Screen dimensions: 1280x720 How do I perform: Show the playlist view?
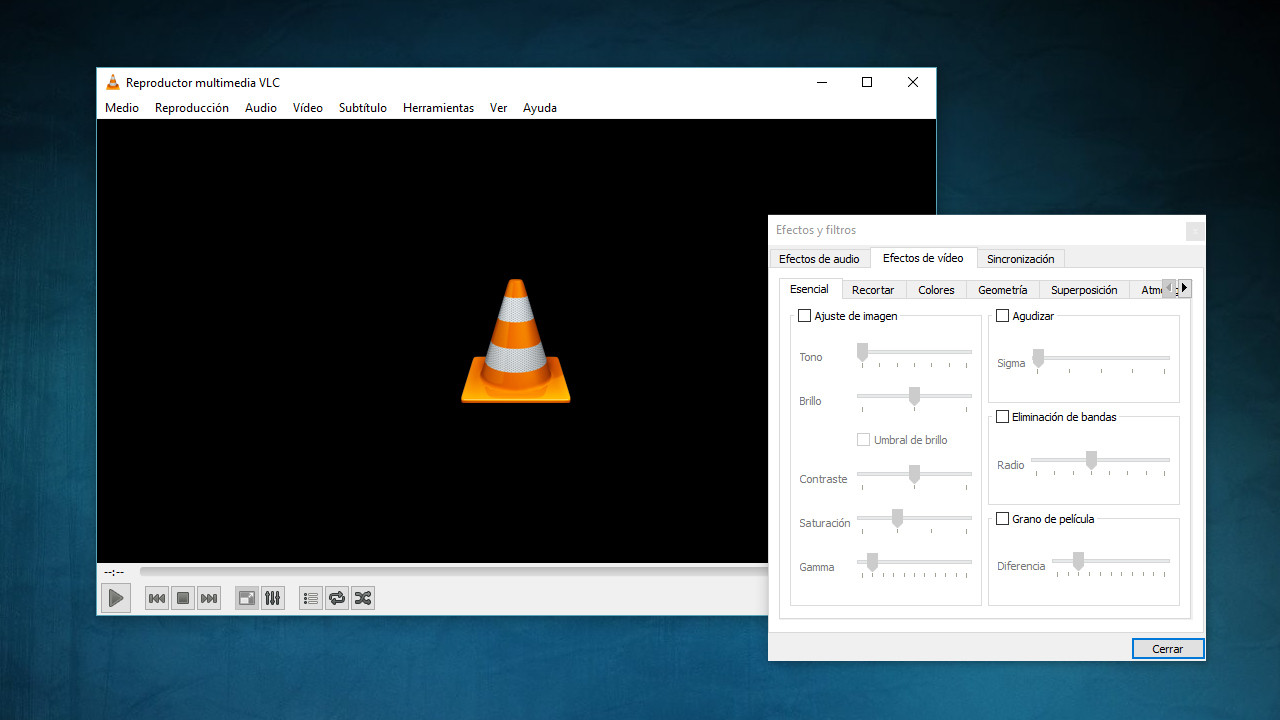pyautogui.click(x=310, y=597)
